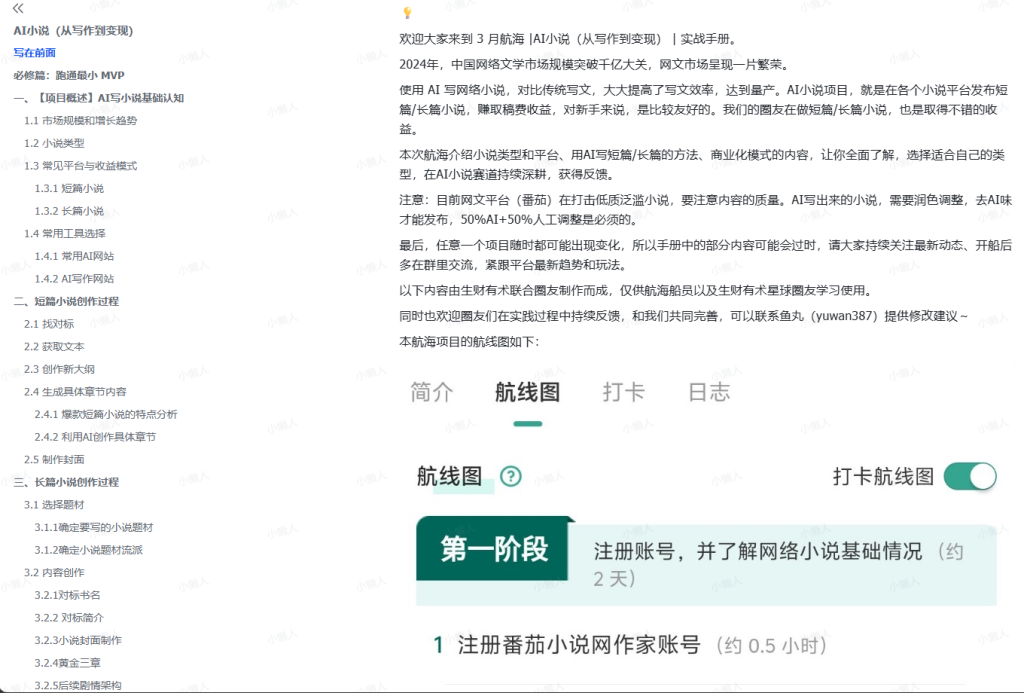This screenshot has width=1024, height=693.
Task: Collapse the outline sidebar with double-chevron icon
Action: [18, 8]
